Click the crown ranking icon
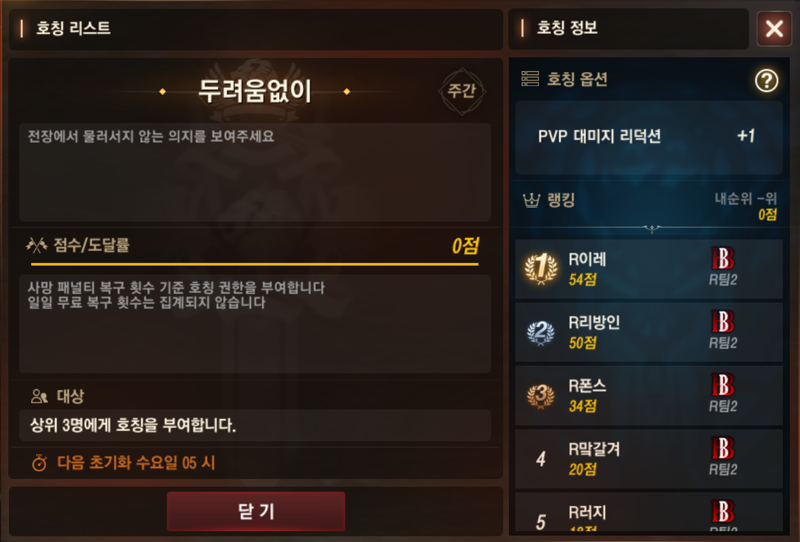This screenshot has width=800, height=542. click(531, 200)
